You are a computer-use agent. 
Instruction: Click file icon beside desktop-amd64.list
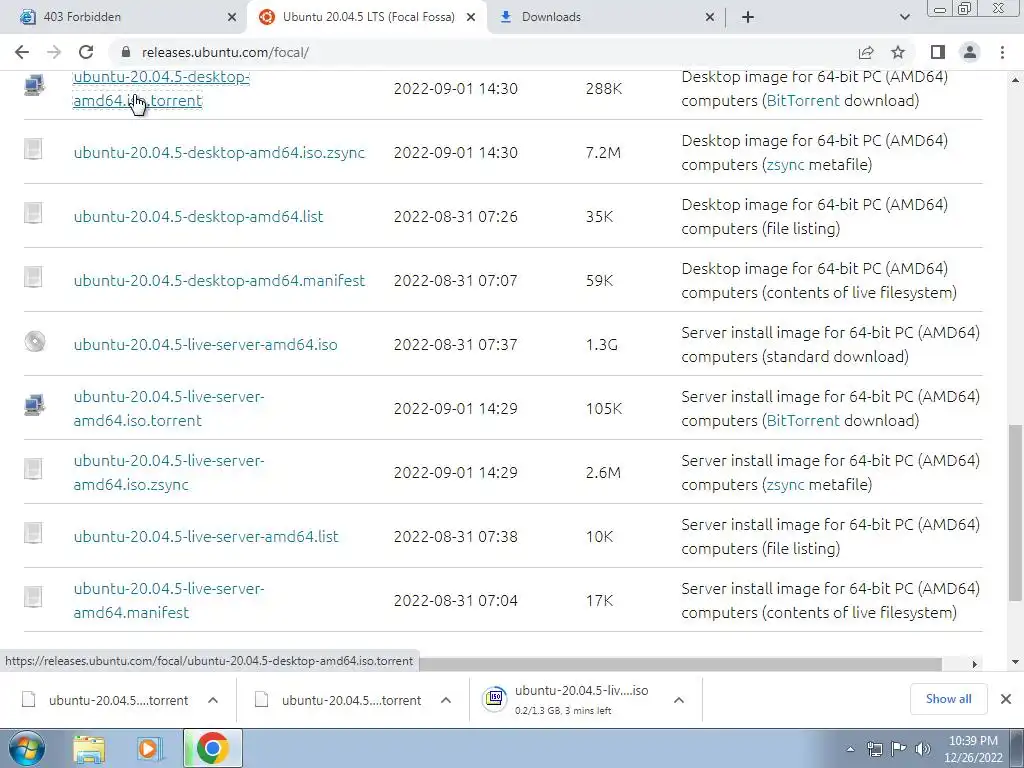[x=33, y=214]
